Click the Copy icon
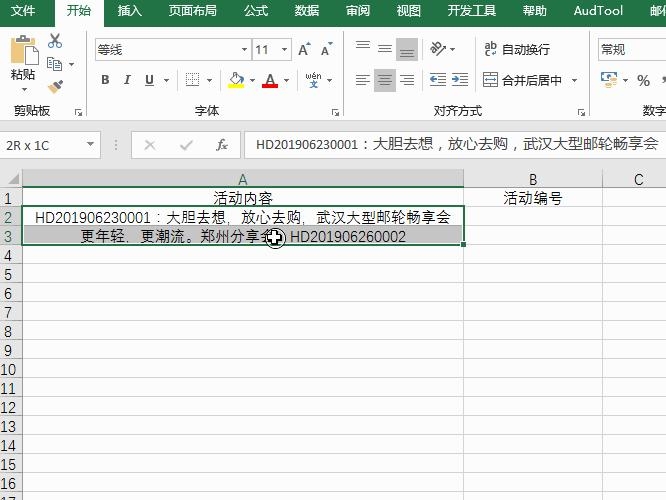This screenshot has height=500, width=666. [54, 64]
